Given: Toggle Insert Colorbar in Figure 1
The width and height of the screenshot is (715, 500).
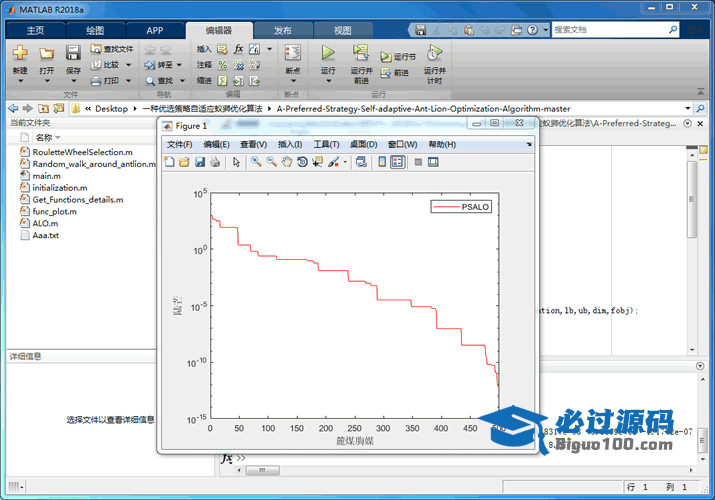Looking at the screenshot, I should (x=382, y=162).
